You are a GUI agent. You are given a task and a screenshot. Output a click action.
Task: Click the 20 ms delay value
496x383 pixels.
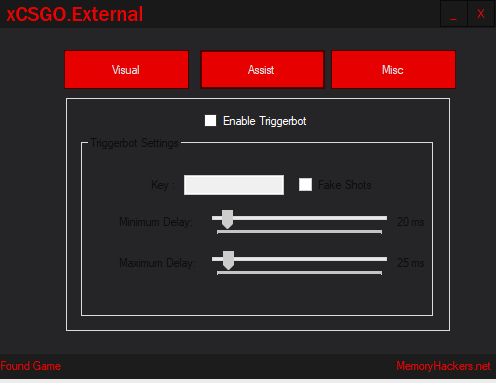411,222
